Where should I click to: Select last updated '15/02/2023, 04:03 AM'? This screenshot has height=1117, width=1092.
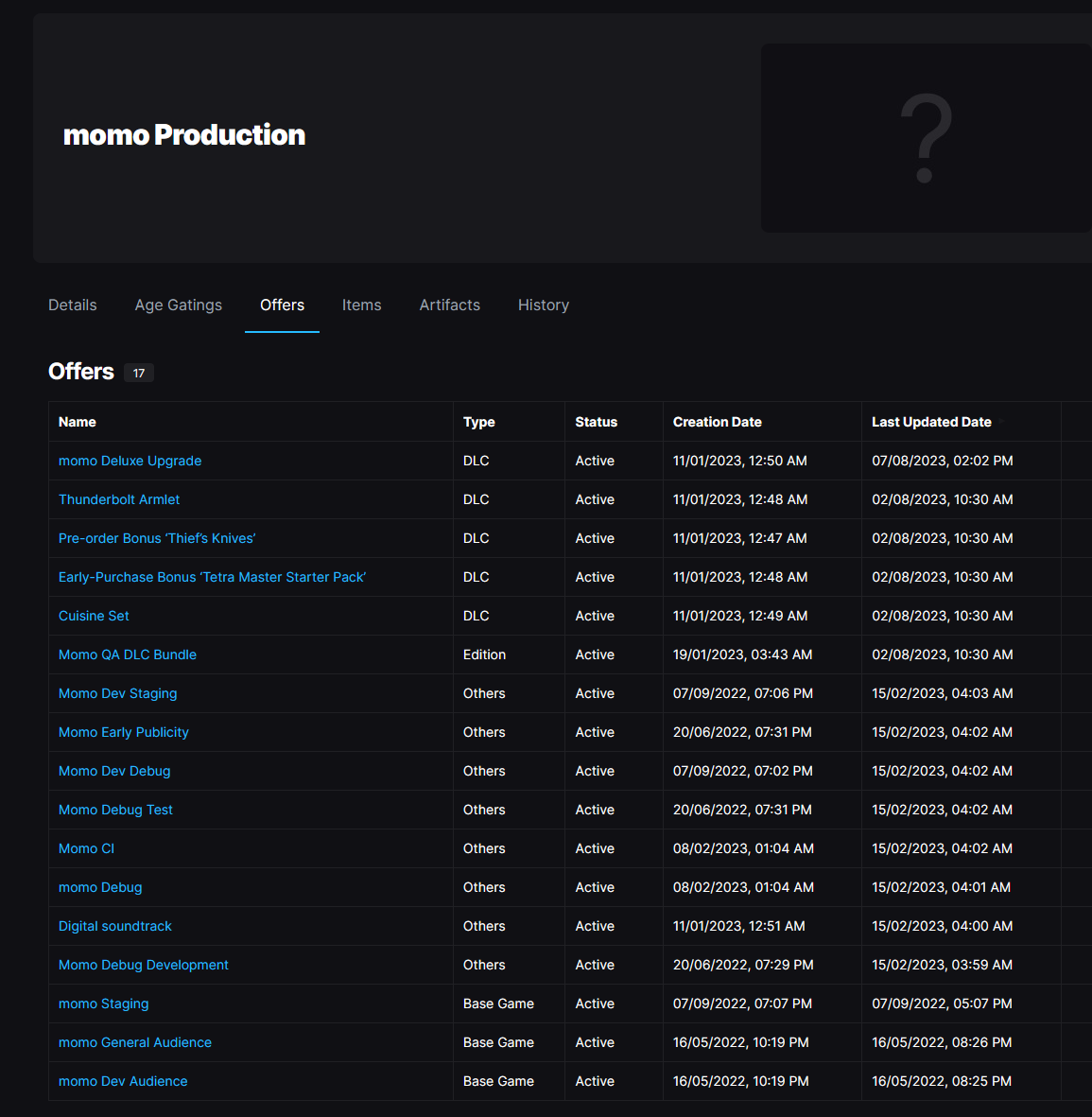coord(943,693)
